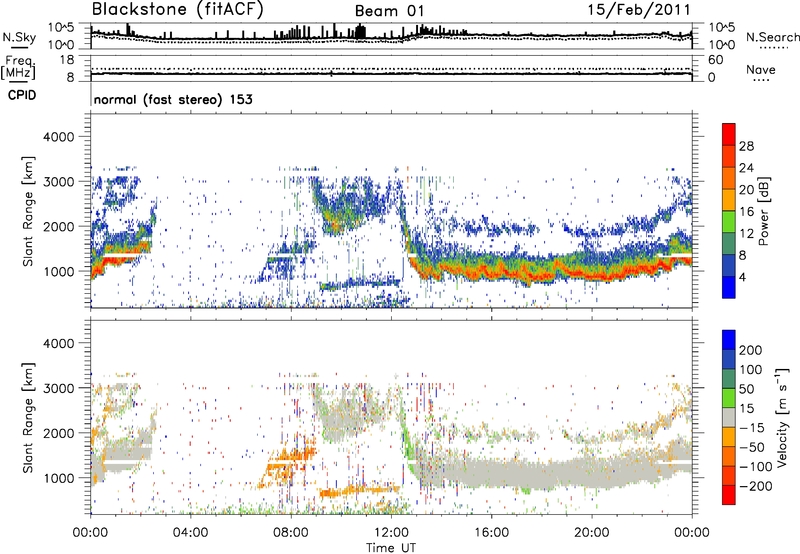Click the "18" frequency axis tick

(67, 60)
